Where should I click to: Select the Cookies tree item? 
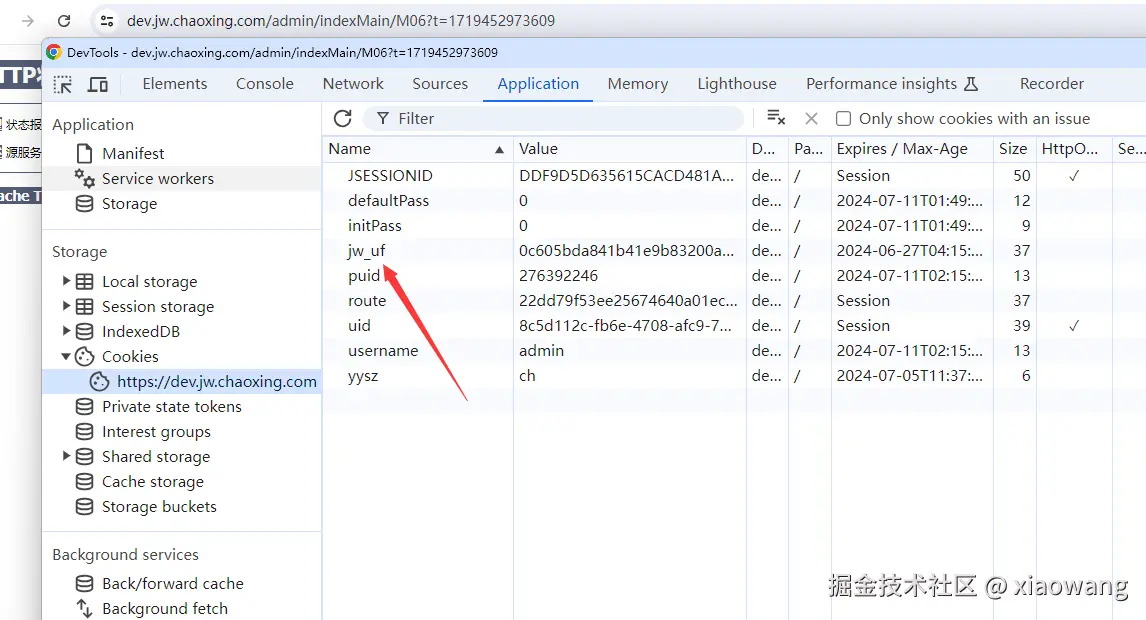click(x=130, y=356)
